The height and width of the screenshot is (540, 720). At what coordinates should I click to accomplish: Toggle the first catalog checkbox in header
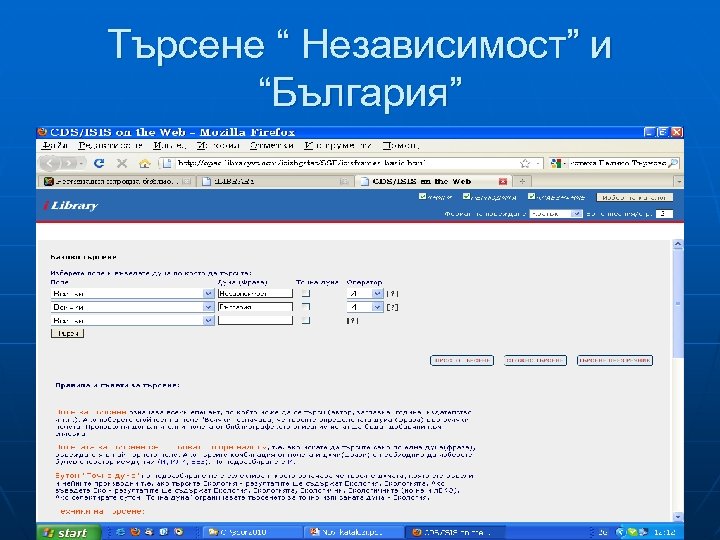(x=422, y=197)
